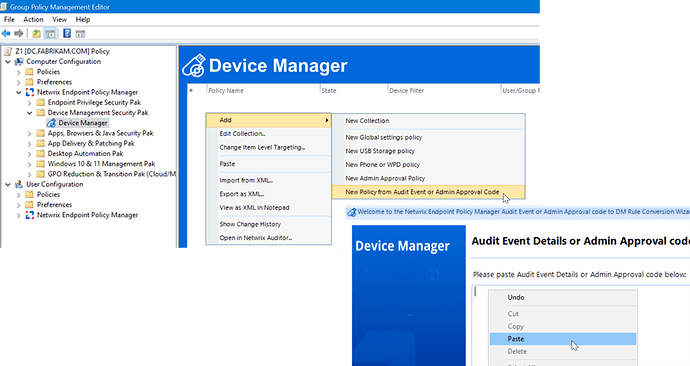This screenshot has height=366, width=690.
Task: Collapse Netwrix Endpoint Policy Manager under Computer Configuration
Action: (18, 93)
